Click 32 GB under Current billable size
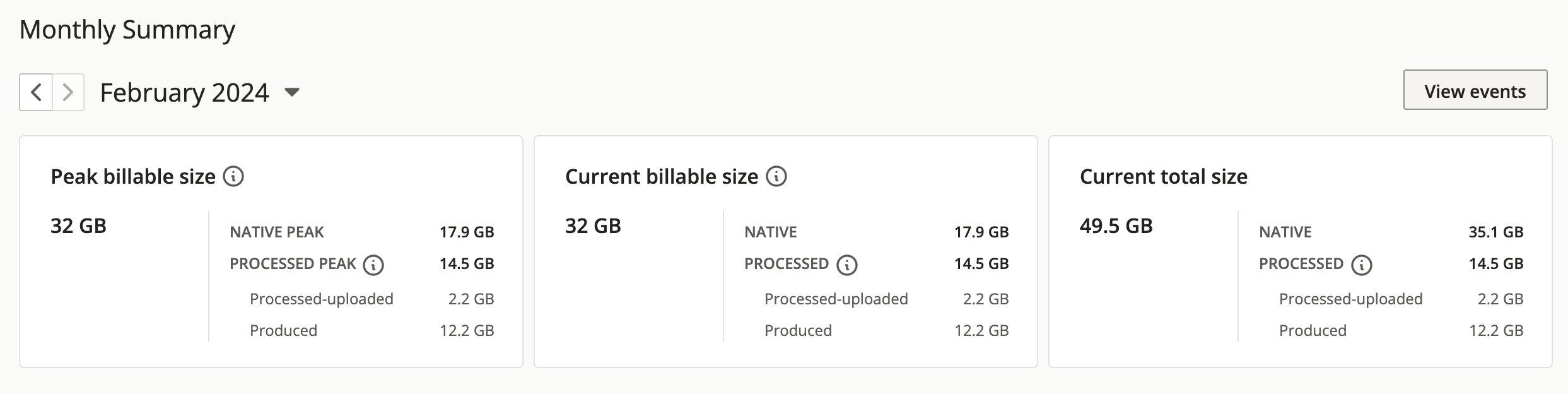Screen dimensions: 1568x394 [x=593, y=225]
